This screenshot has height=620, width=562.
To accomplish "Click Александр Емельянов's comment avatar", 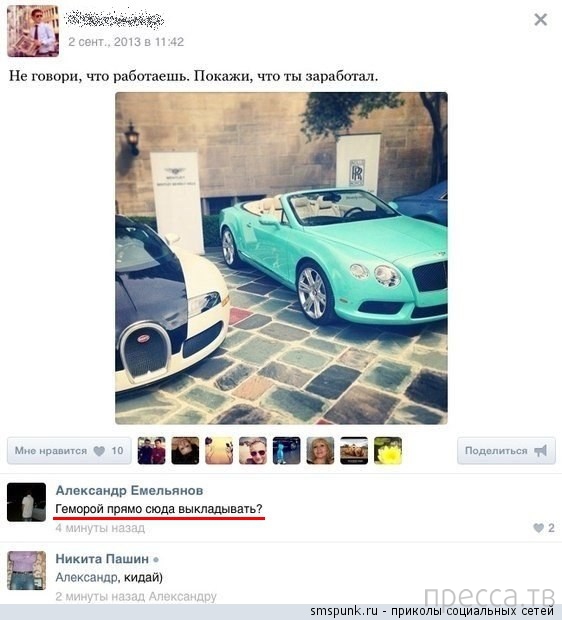I will (26, 502).
